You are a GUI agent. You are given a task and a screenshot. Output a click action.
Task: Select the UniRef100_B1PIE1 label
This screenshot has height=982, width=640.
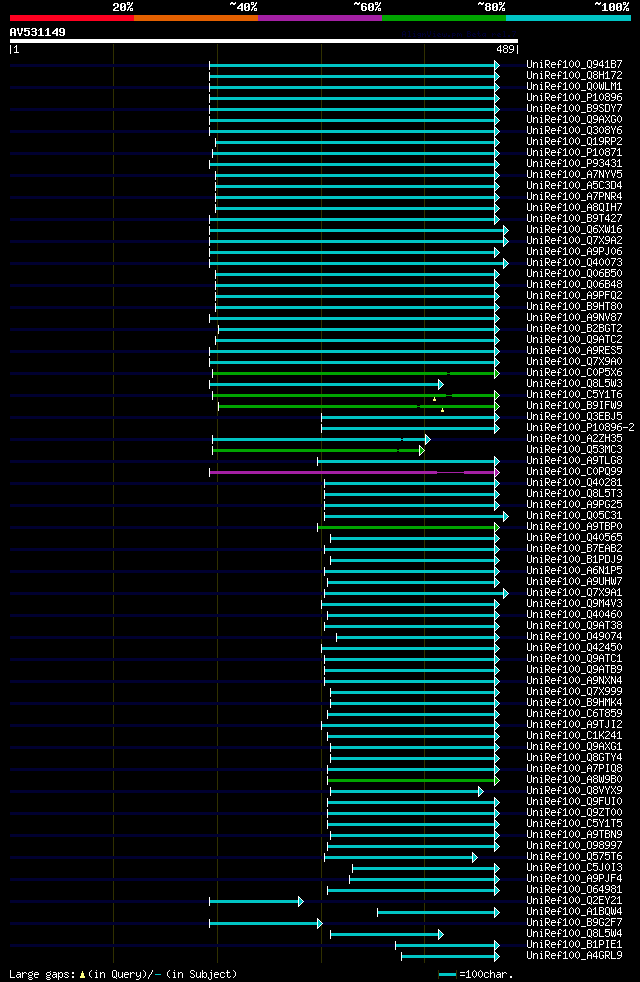pyautogui.click(x=574, y=944)
